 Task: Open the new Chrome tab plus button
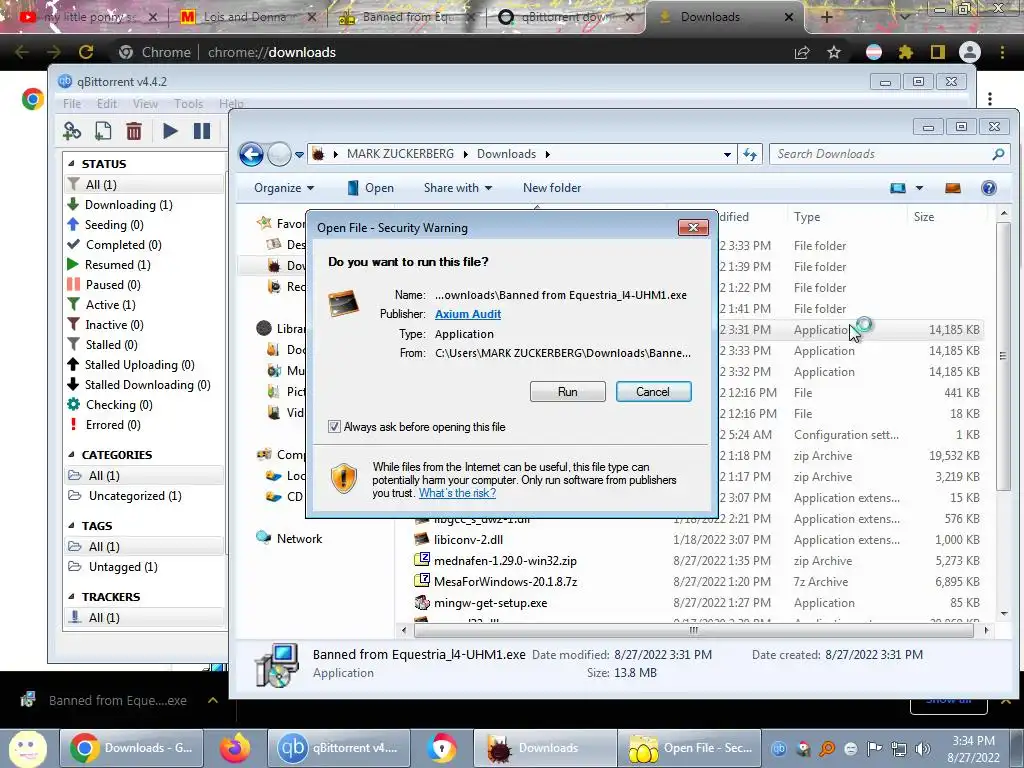pos(826,17)
